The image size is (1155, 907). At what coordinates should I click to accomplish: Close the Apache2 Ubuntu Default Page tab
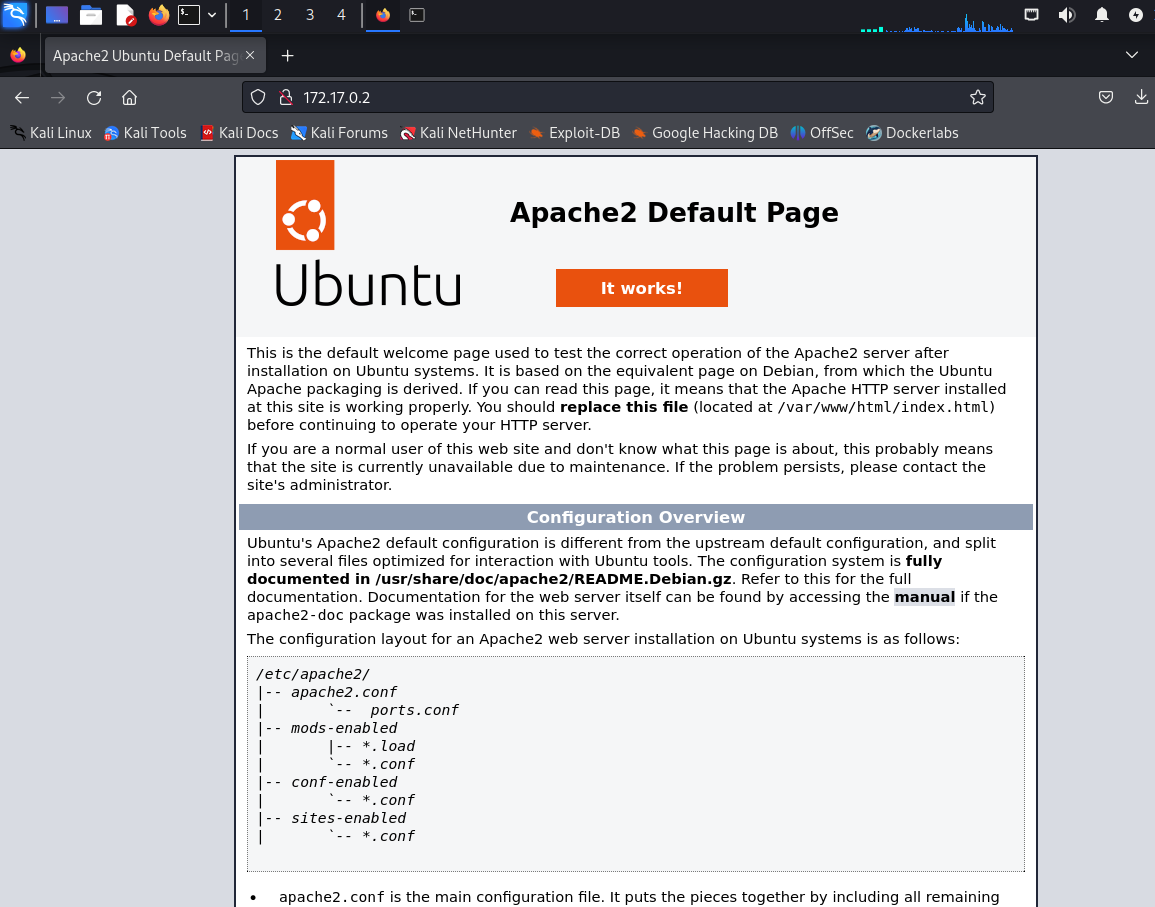250,55
